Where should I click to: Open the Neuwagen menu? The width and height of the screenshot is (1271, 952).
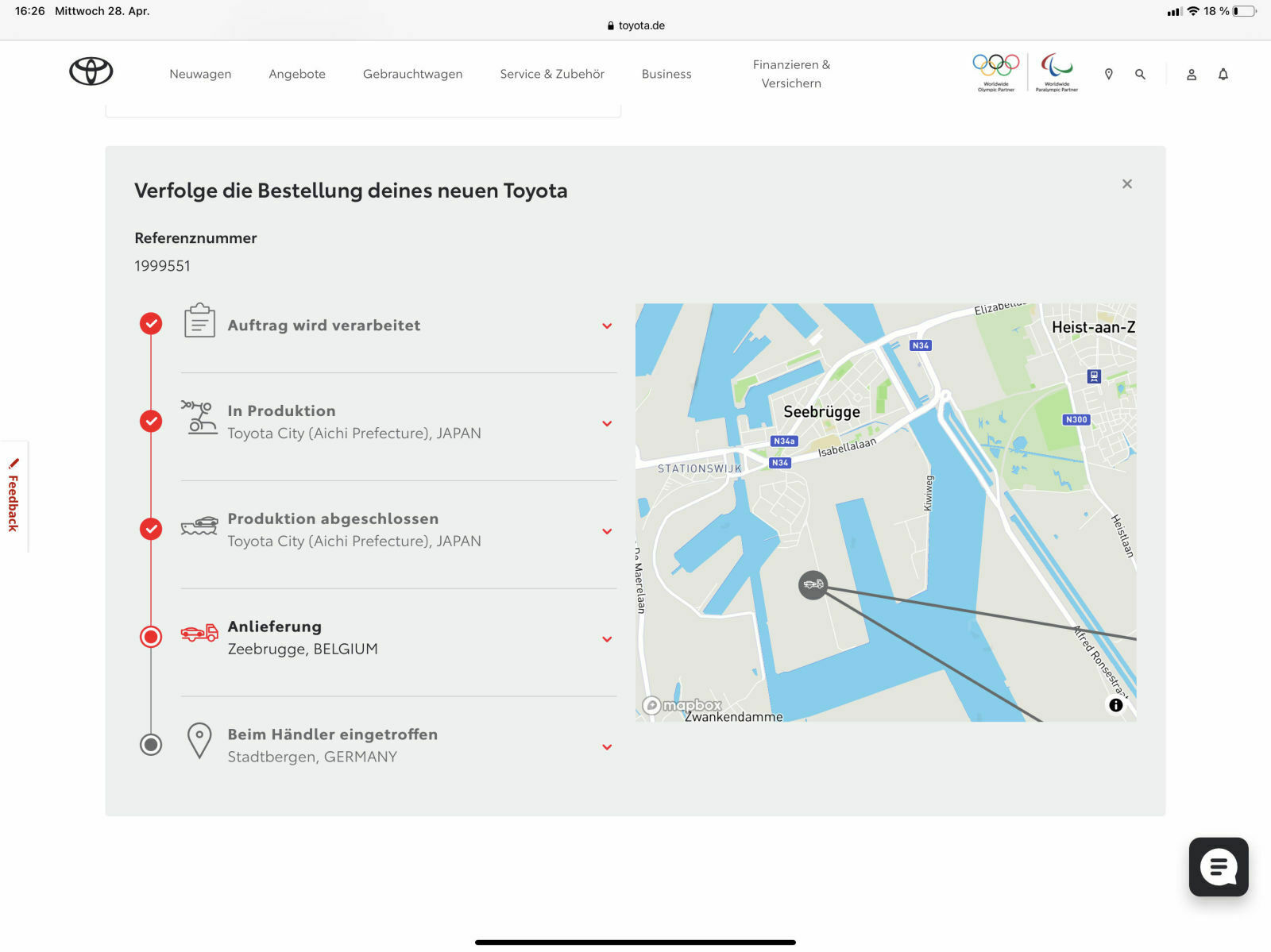point(200,74)
